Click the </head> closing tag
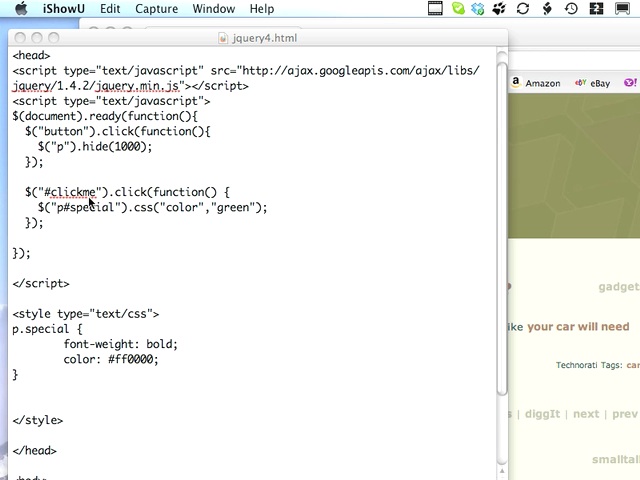This screenshot has width=640, height=480. point(35,451)
